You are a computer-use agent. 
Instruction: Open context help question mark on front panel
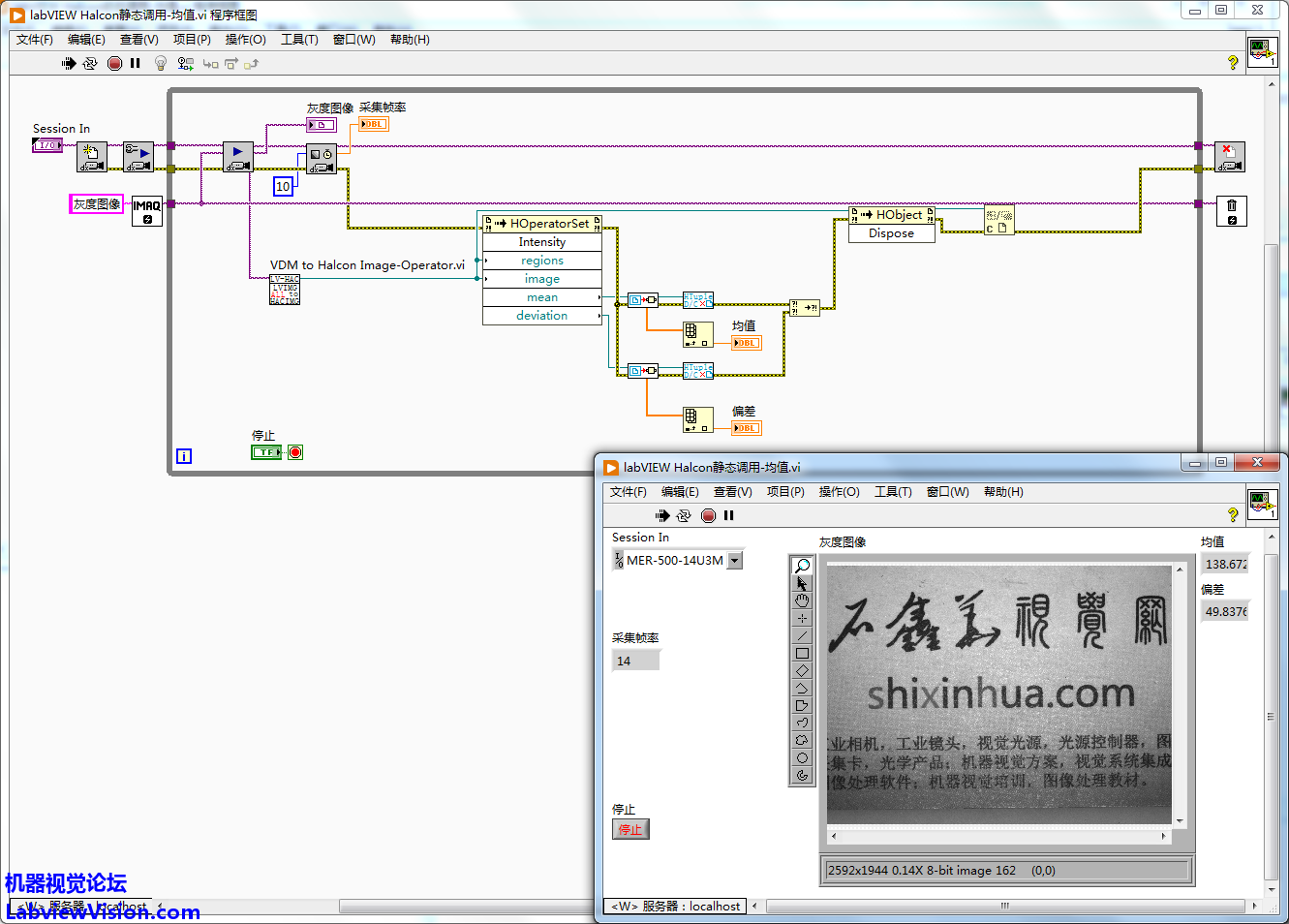coord(1232,515)
